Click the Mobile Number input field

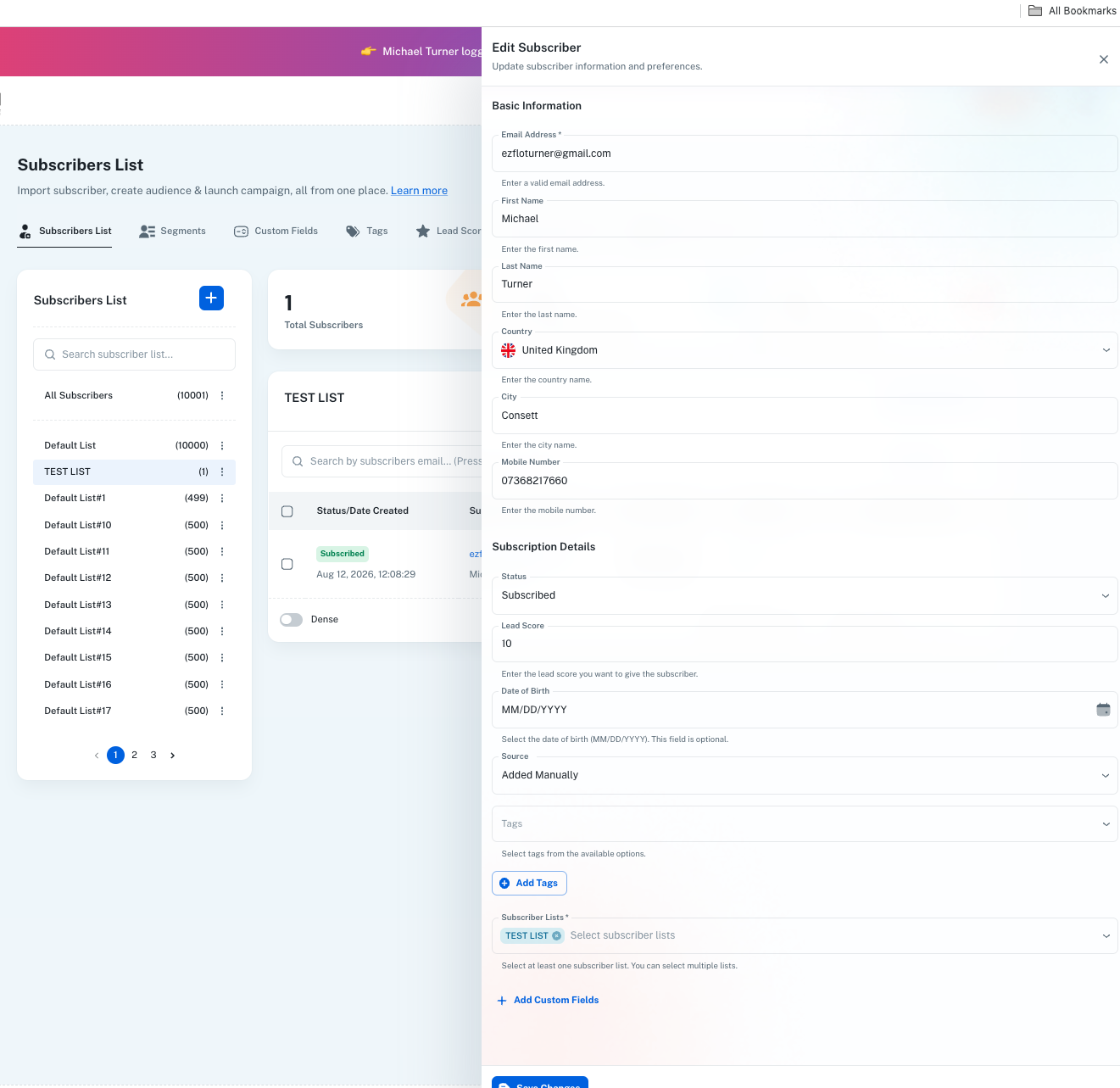click(x=805, y=481)
